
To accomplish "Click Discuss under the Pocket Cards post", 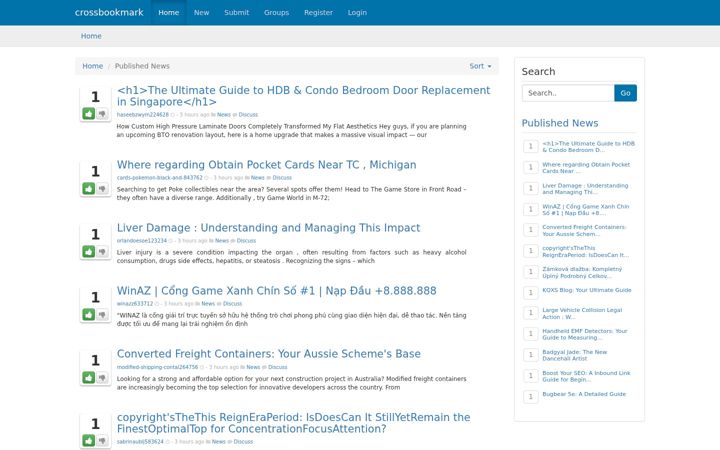I will pyautogui.click(x=282, y=178).
